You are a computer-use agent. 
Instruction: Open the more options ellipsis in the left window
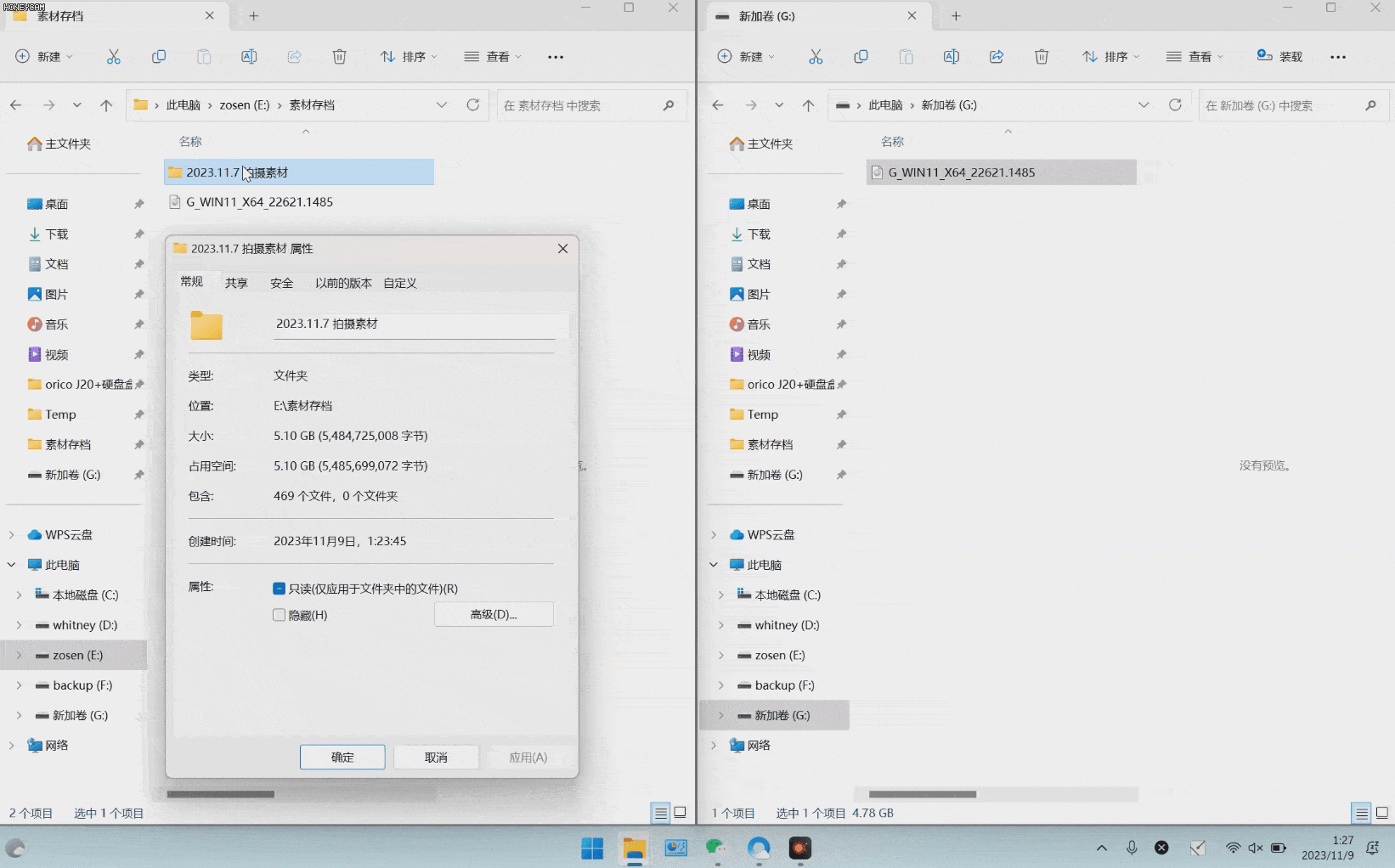(x=556, y=57)
